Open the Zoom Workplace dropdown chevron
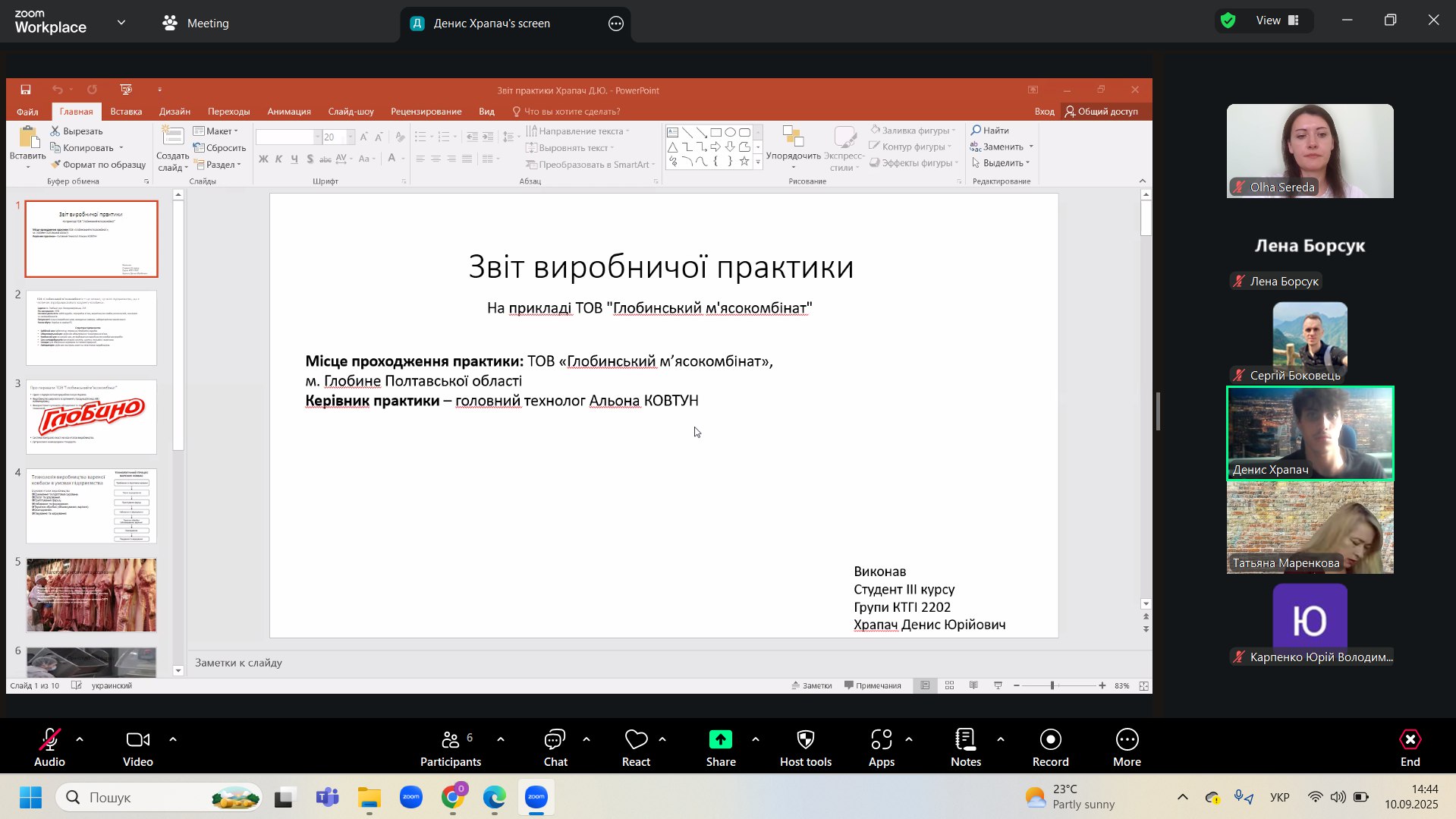 click(x=121, y=23)
